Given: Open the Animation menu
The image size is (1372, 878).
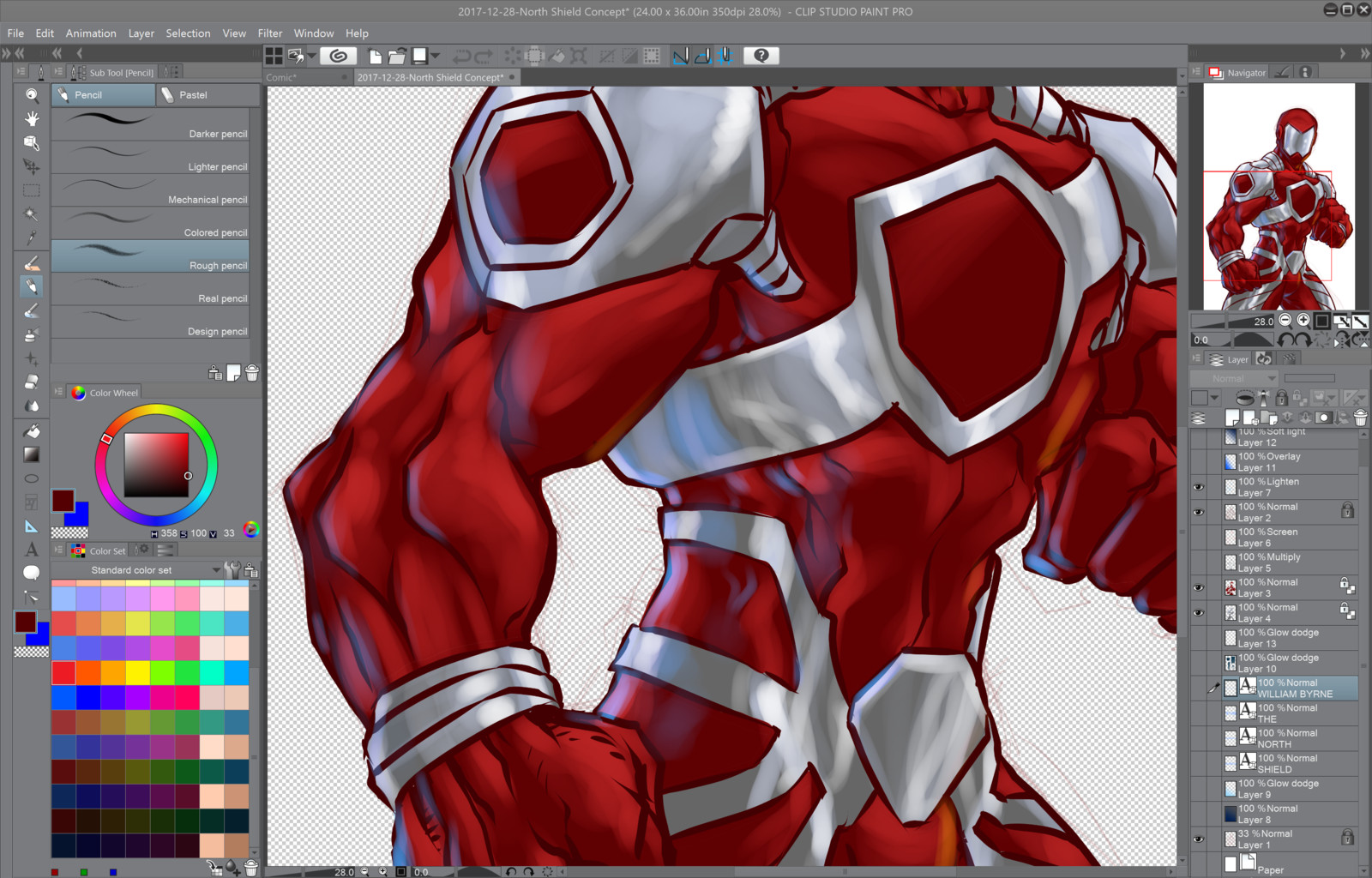Looking at the screenshot, I should click(x=91, y=33).
